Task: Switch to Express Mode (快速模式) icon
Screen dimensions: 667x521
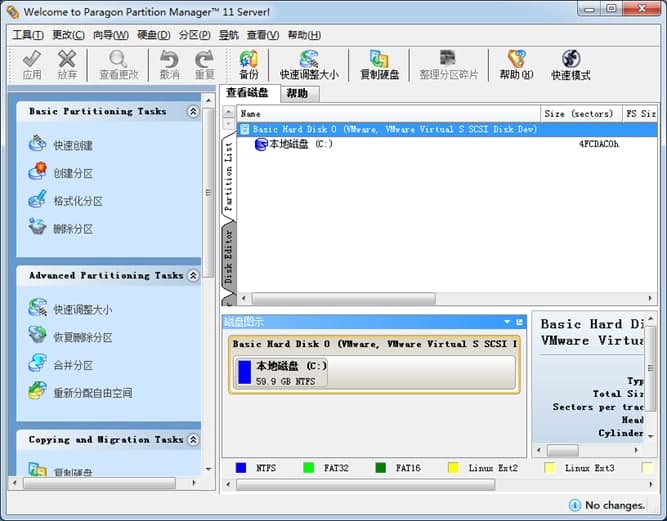Action: (x=571, y=59)
